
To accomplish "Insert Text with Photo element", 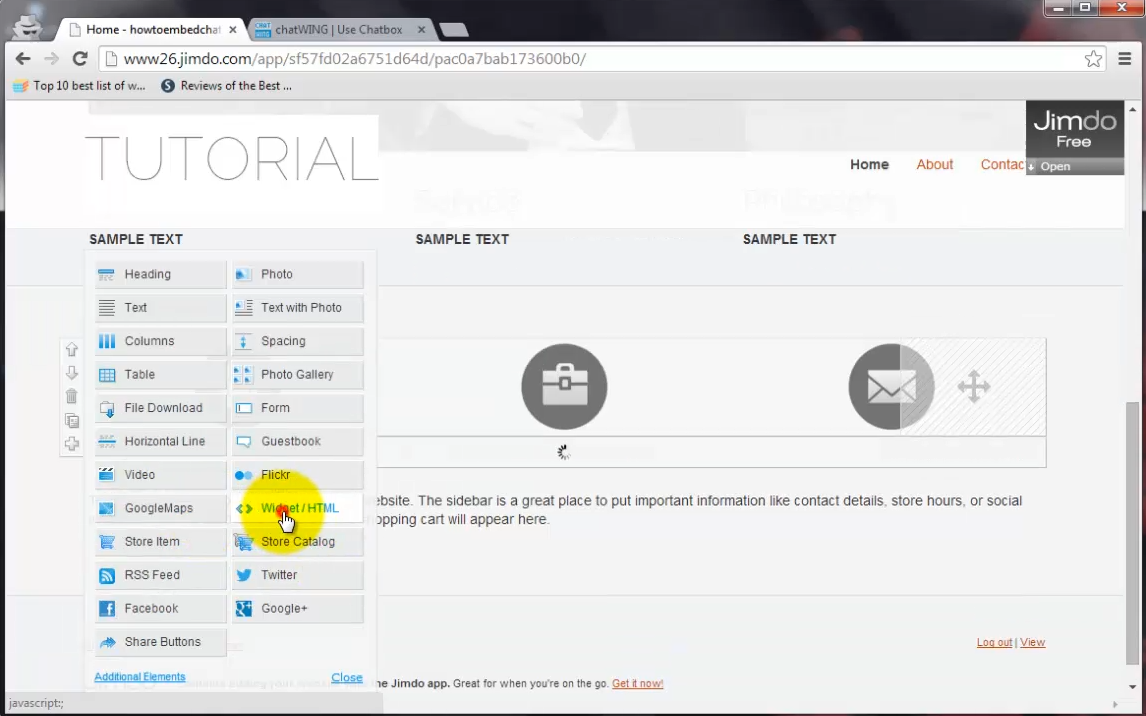I will pyautogui.click(x=297, y=308).
